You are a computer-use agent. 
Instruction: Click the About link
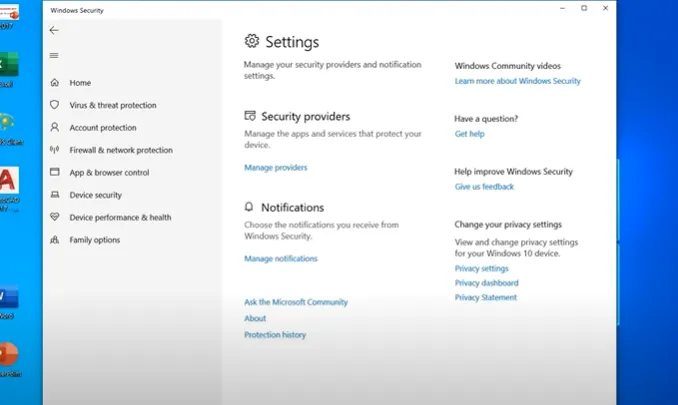click(x=255, y=319)
